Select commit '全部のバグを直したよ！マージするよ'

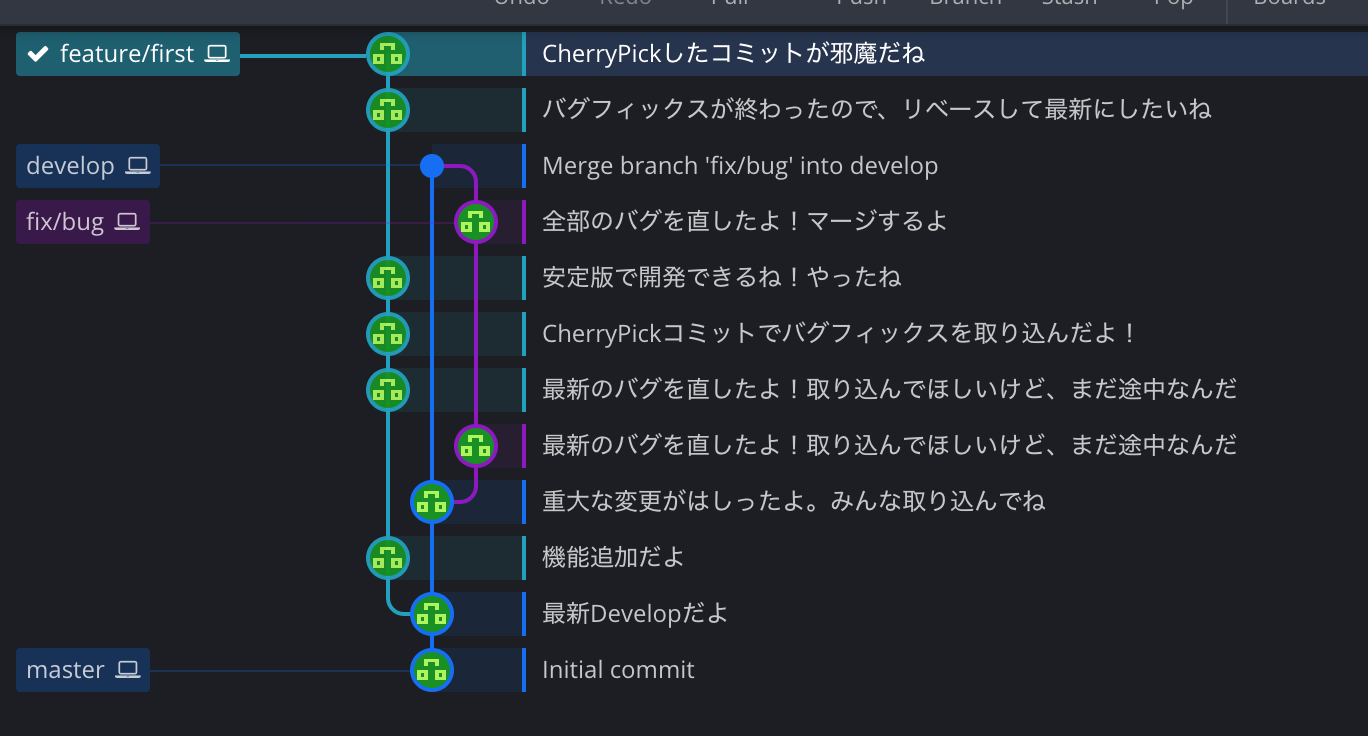(745, 222)
